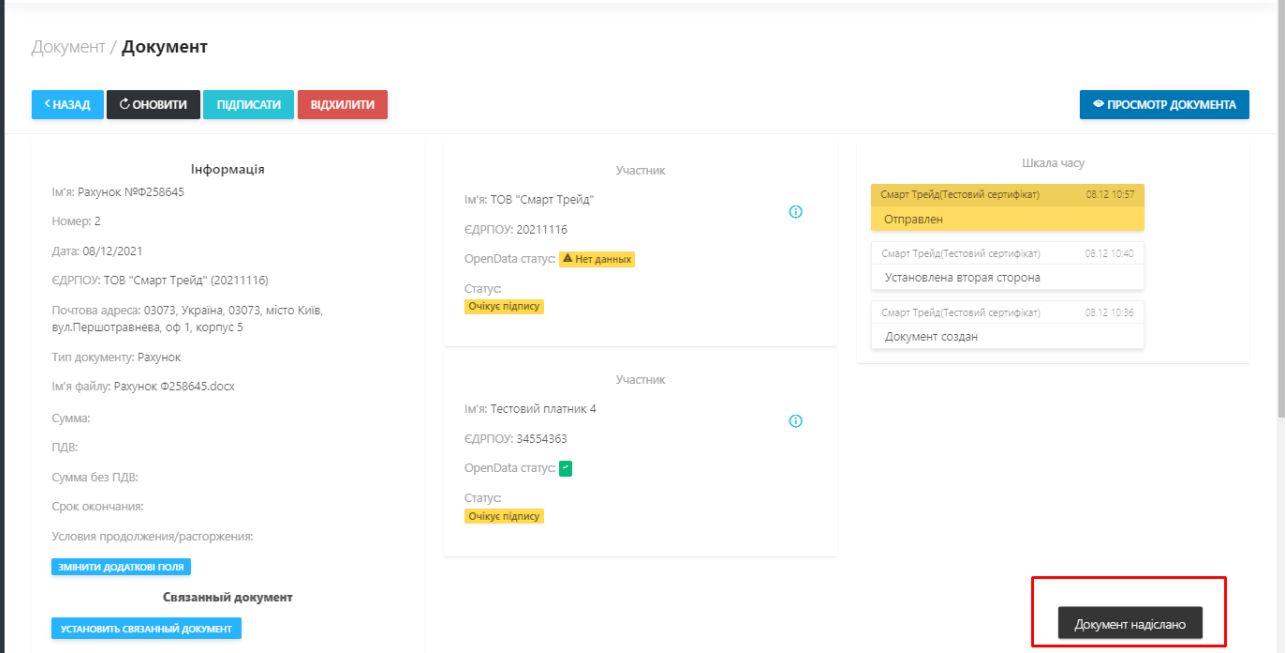Click the НАЗАД back button

tap(67, 105)
